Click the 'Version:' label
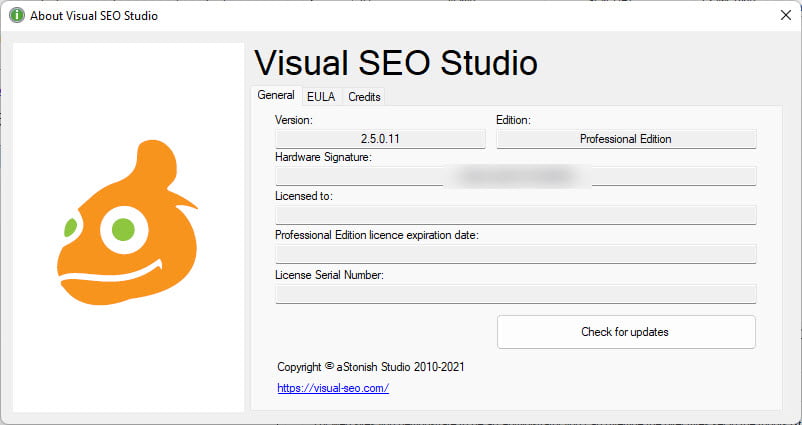The image size is (802, 425). click(x=294, y=120)
